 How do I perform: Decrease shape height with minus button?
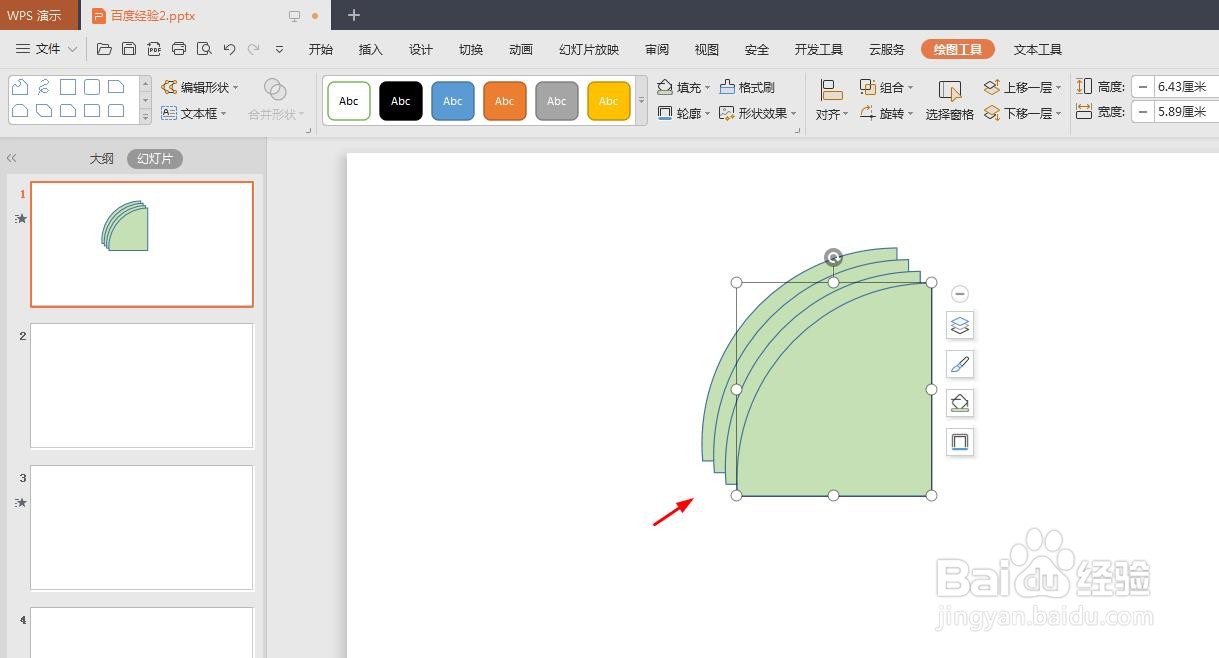1142,87
